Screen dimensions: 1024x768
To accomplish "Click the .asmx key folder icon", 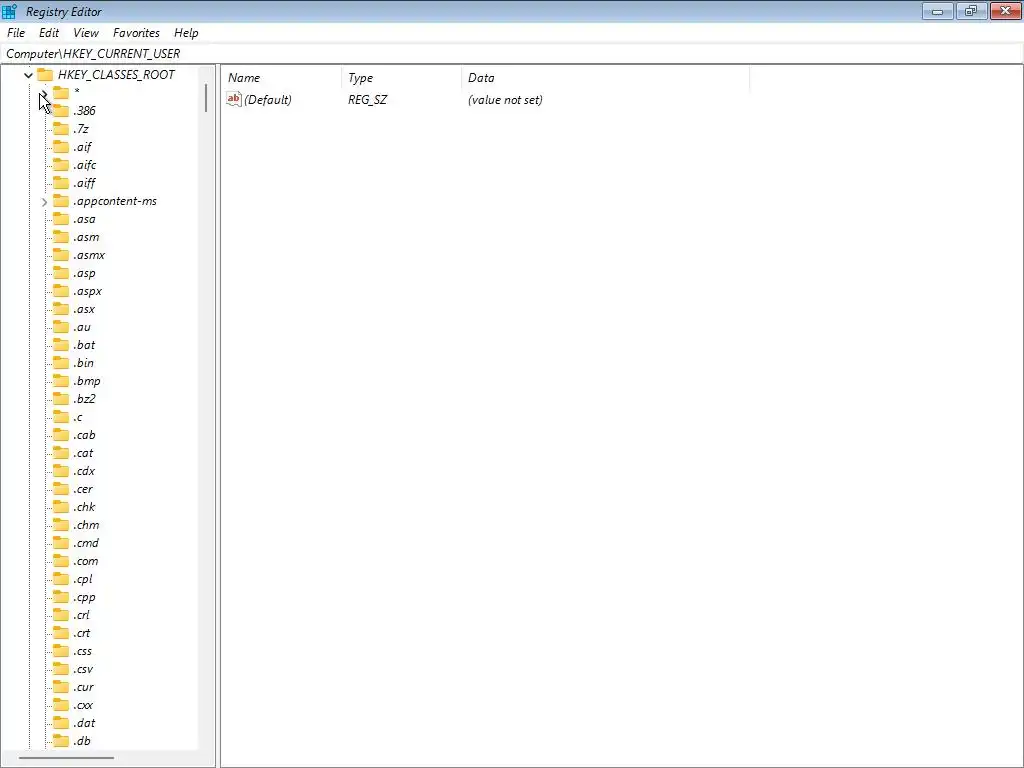I will click(61, 255).
